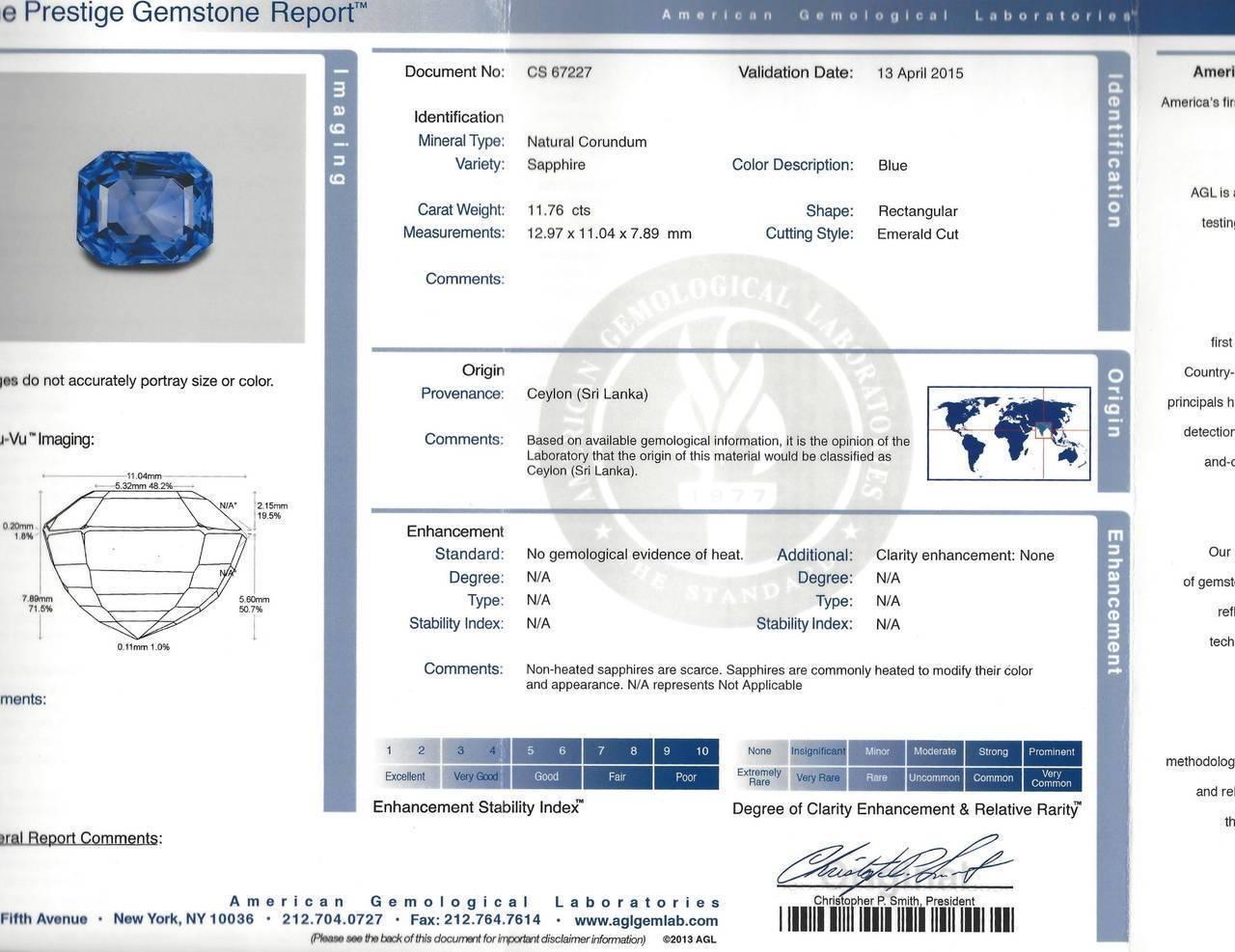The height and width of the screenshot is (952, 1235).
Task: Click the document number 'CS 67227'
Action: point(560,72)
